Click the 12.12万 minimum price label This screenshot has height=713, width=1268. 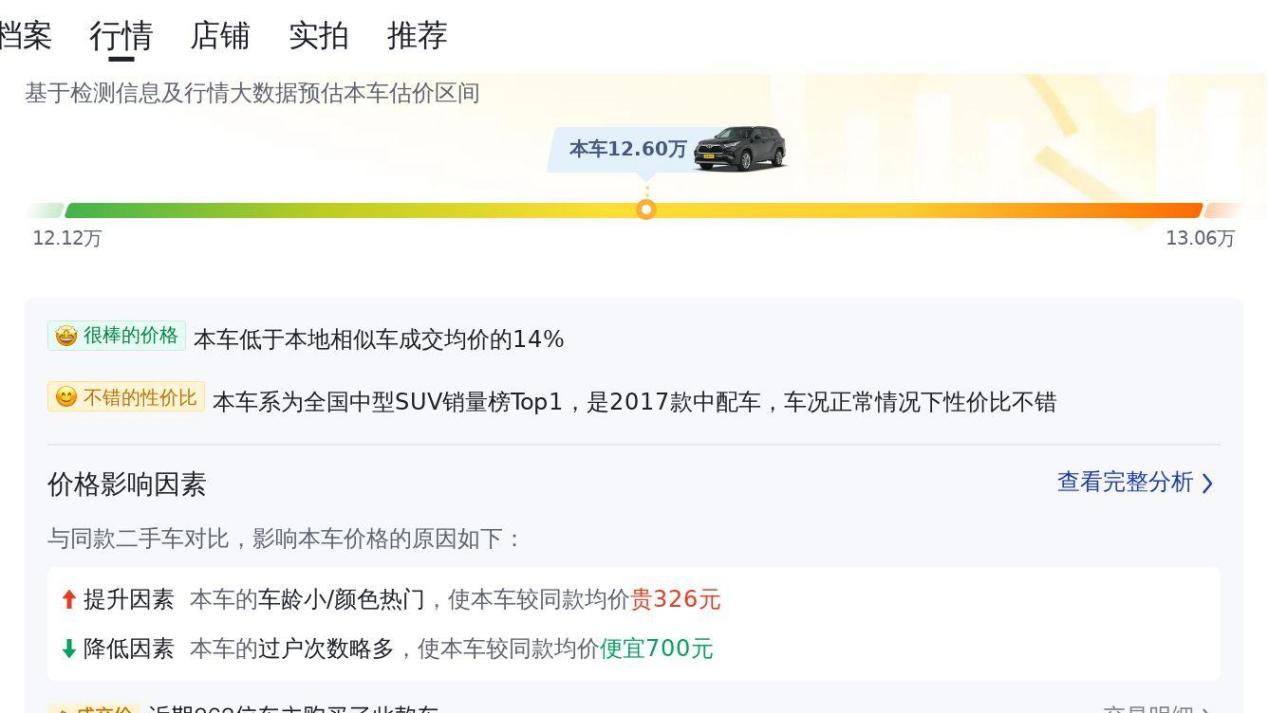[59, 240]
